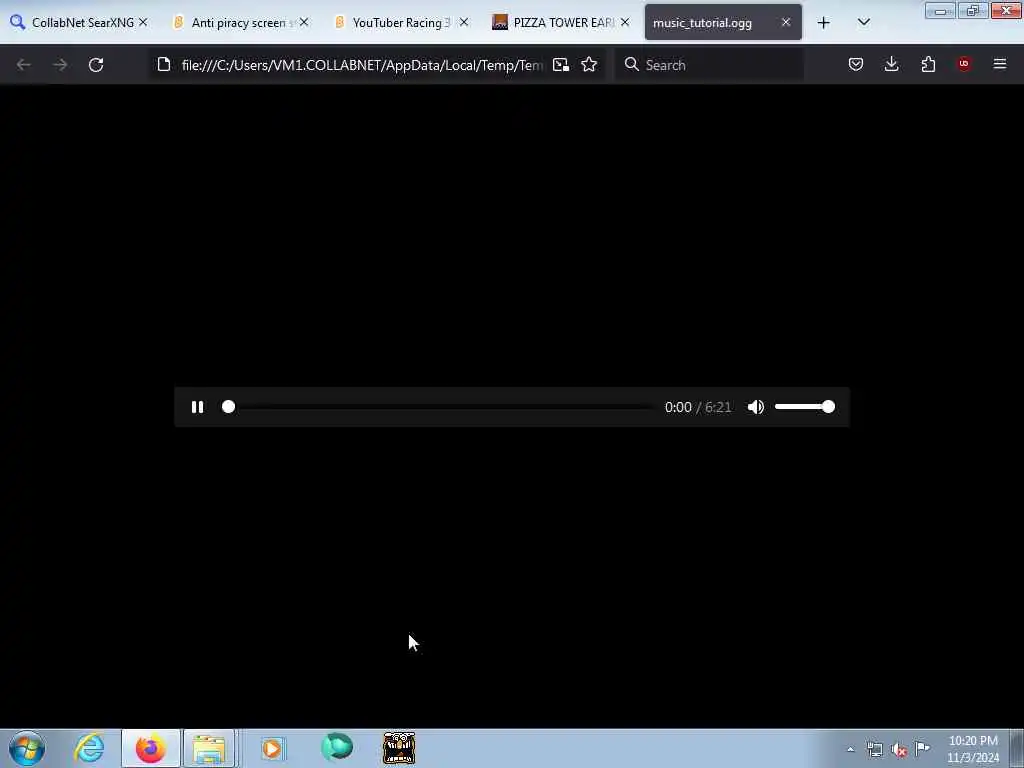Bookmark this page with the star
The image size is (1024, 768).
(589, 65)
